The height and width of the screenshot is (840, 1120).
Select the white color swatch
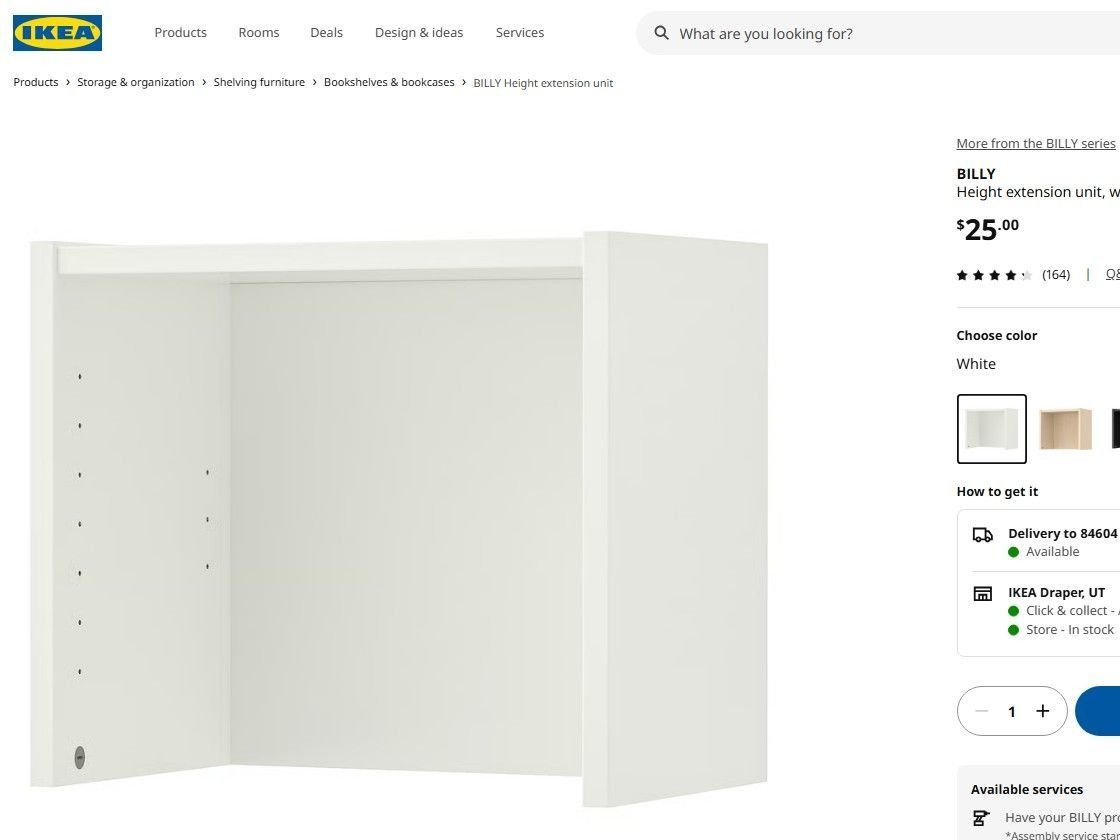point(991,429)
